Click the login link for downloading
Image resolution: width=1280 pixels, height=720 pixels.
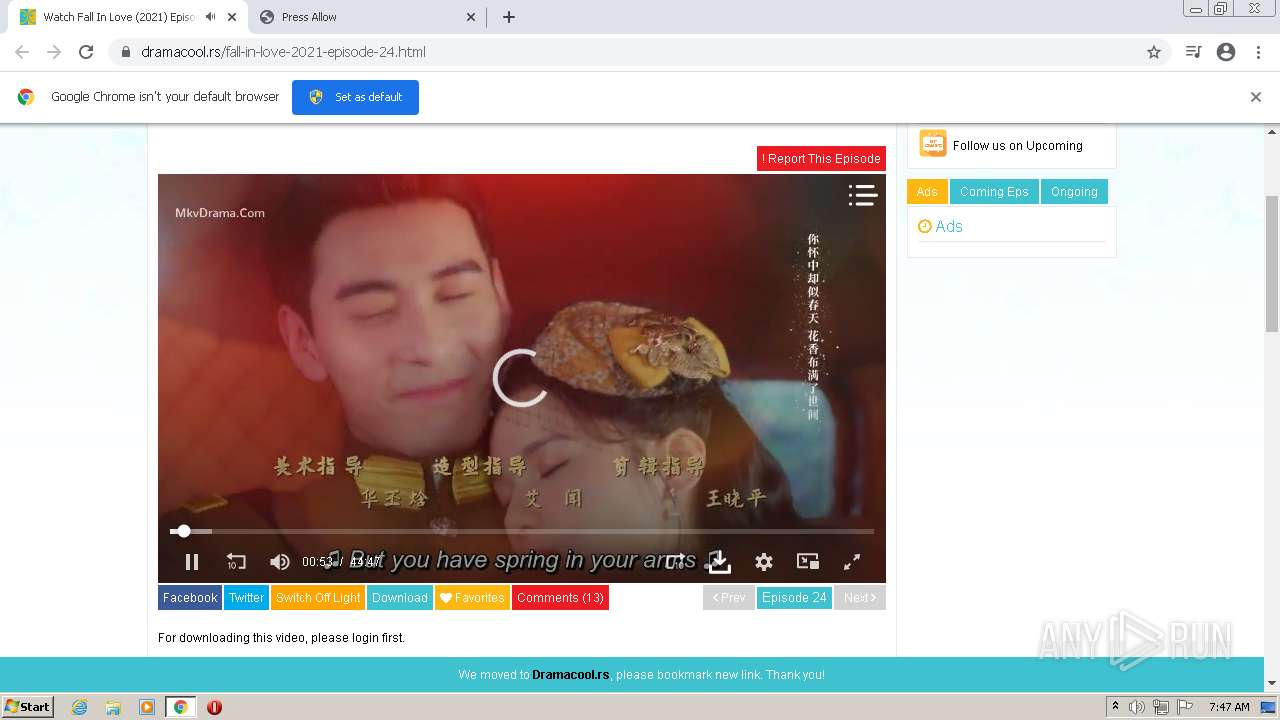[x=365, y=638]
